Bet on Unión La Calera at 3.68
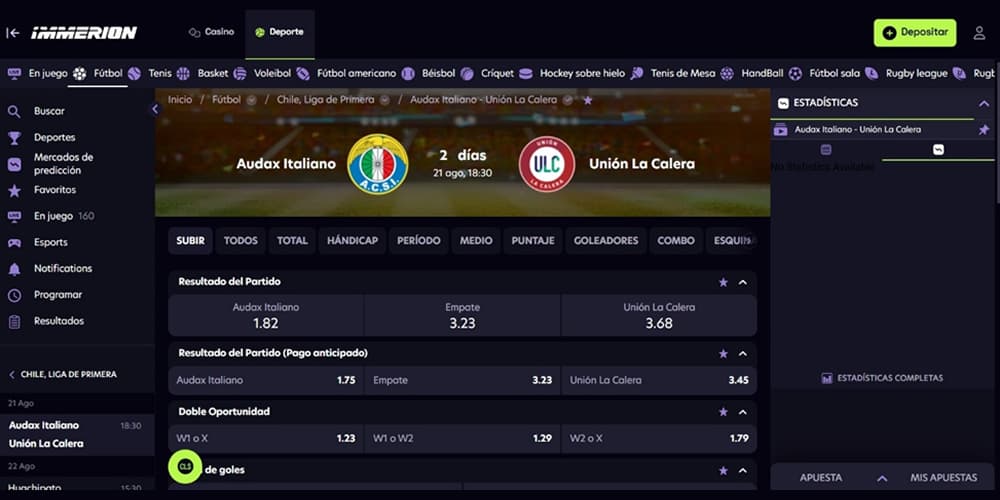 659,315
